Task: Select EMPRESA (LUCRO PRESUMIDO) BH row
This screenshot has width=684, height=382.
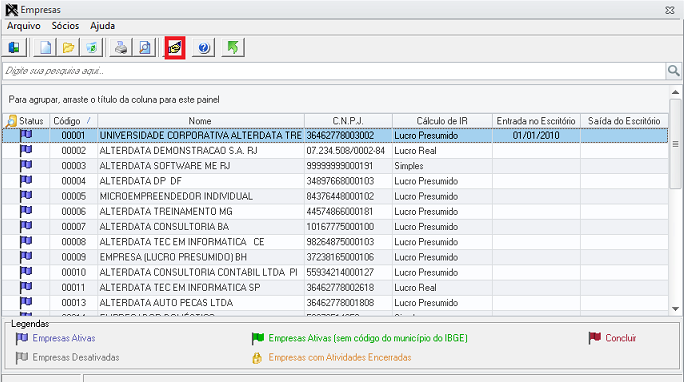Action: (335, 257)
